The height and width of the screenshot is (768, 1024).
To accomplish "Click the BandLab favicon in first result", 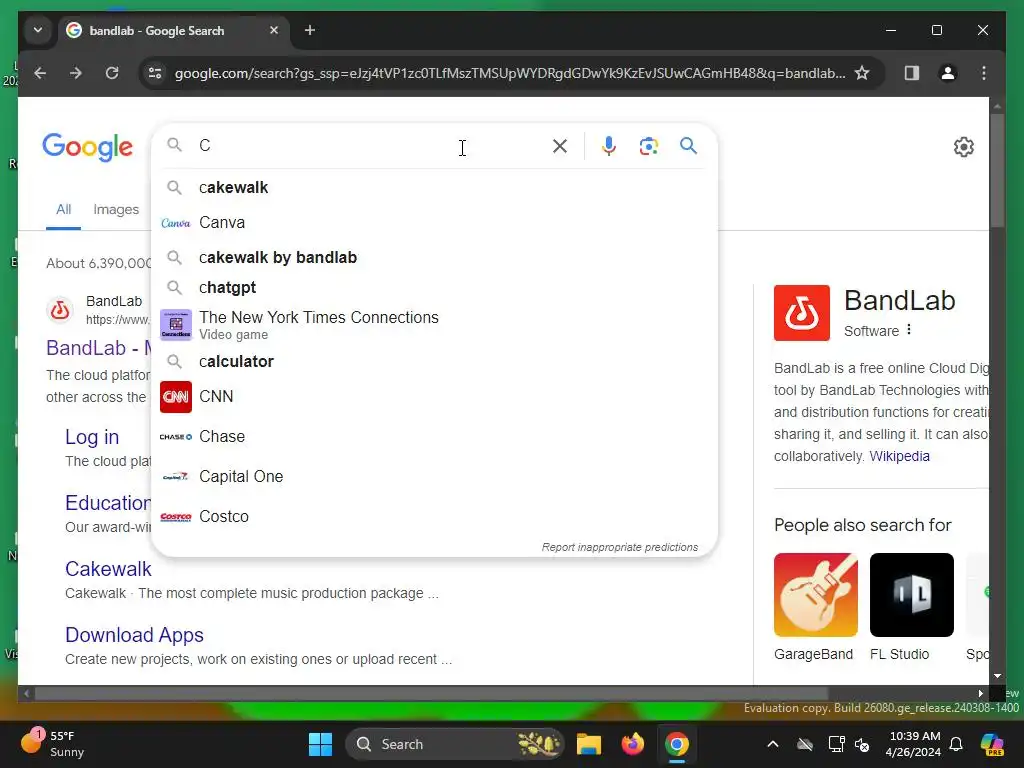I will (x=59, y=310).
